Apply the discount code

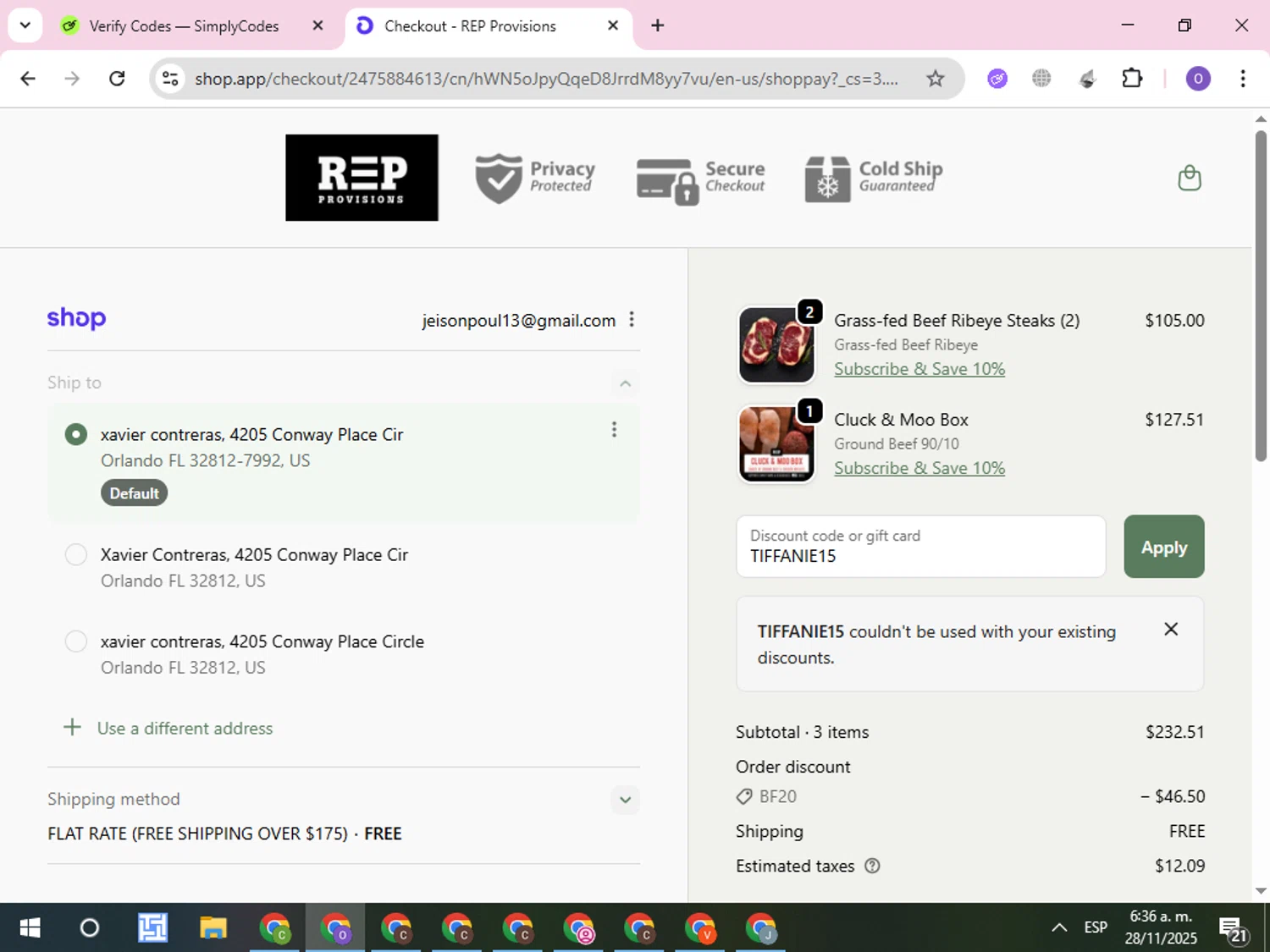pos(1163,547)
